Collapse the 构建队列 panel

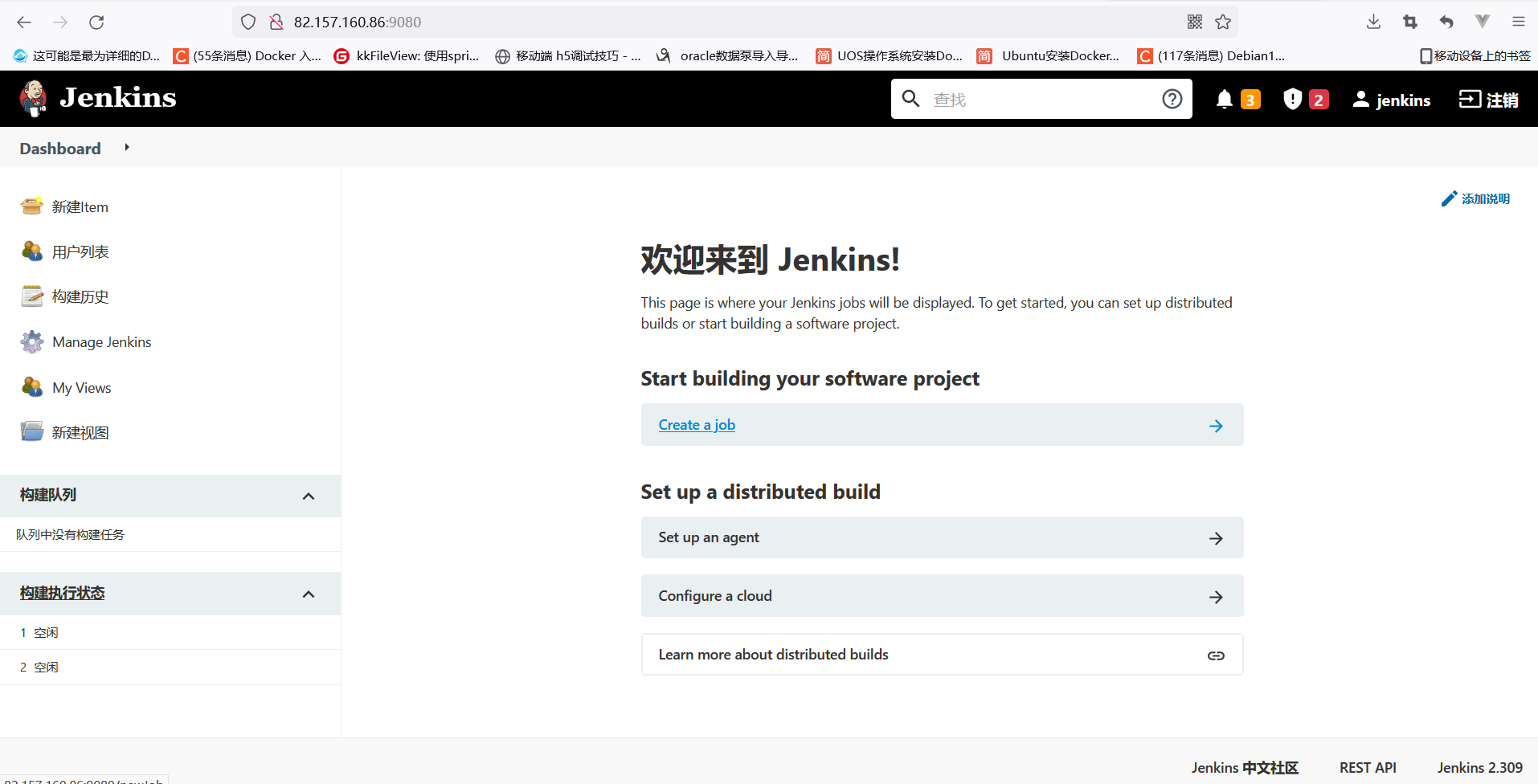pyautogui.click(x=309, y=496)
